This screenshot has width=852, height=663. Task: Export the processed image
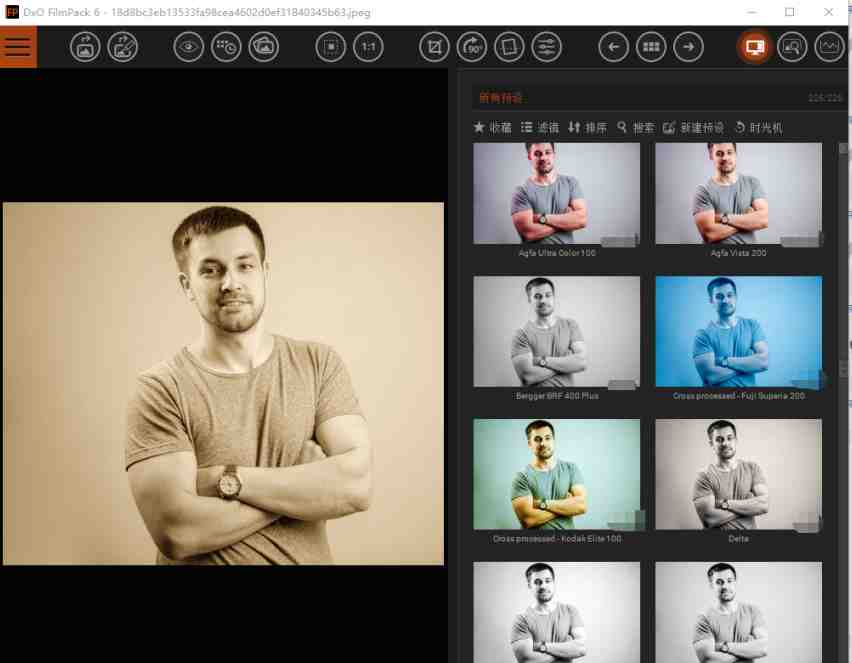tap(85, 46)
